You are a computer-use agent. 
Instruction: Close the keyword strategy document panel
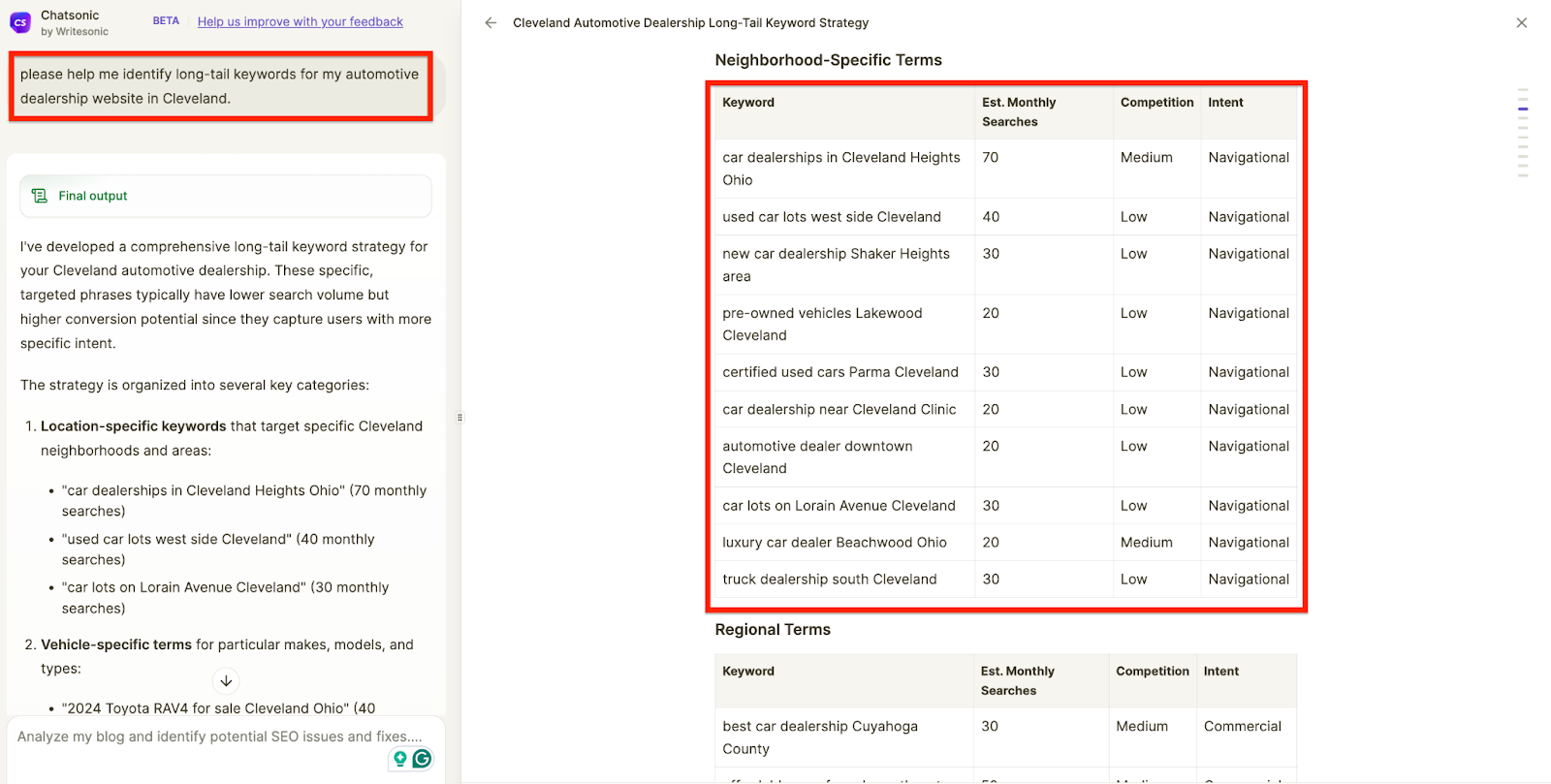(x=1521, y=22)
